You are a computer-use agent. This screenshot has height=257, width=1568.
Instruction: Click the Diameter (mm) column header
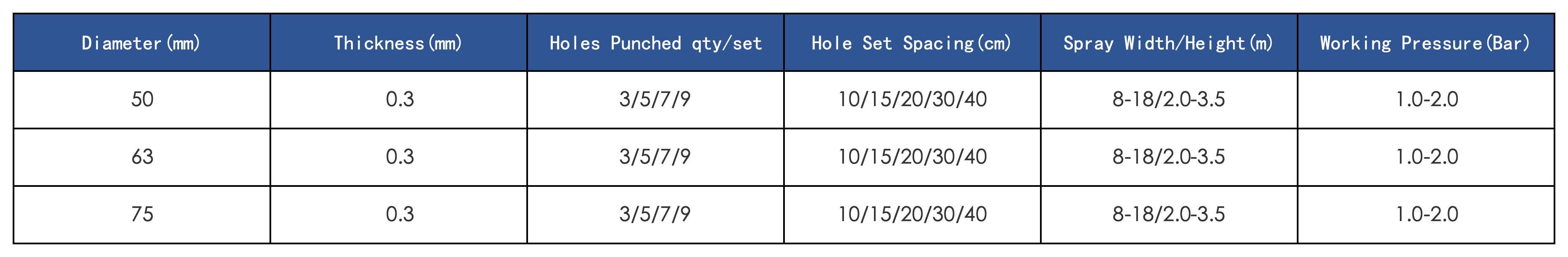tap(141, 43)
